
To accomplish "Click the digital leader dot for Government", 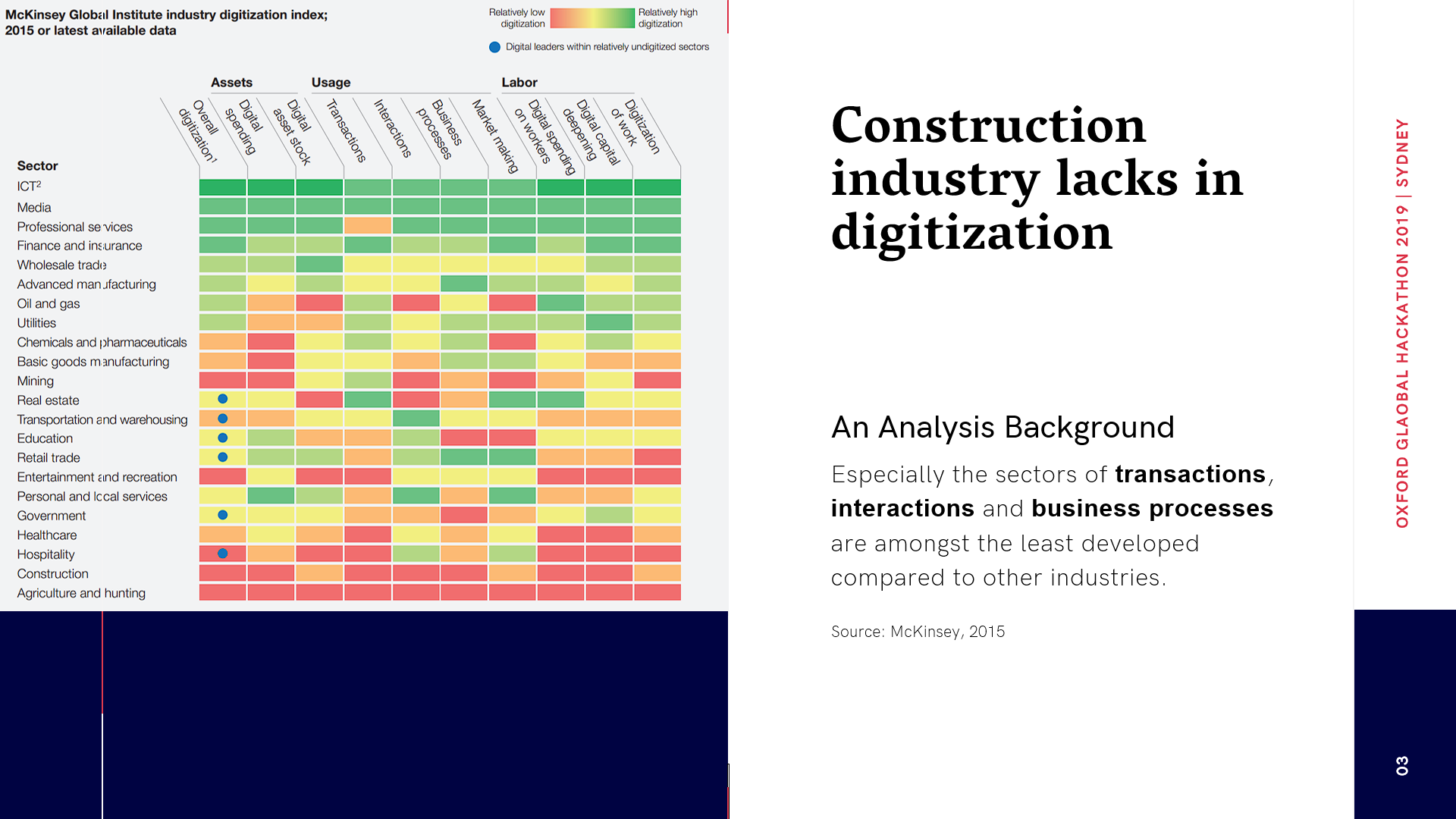I will tap(223, 515).
